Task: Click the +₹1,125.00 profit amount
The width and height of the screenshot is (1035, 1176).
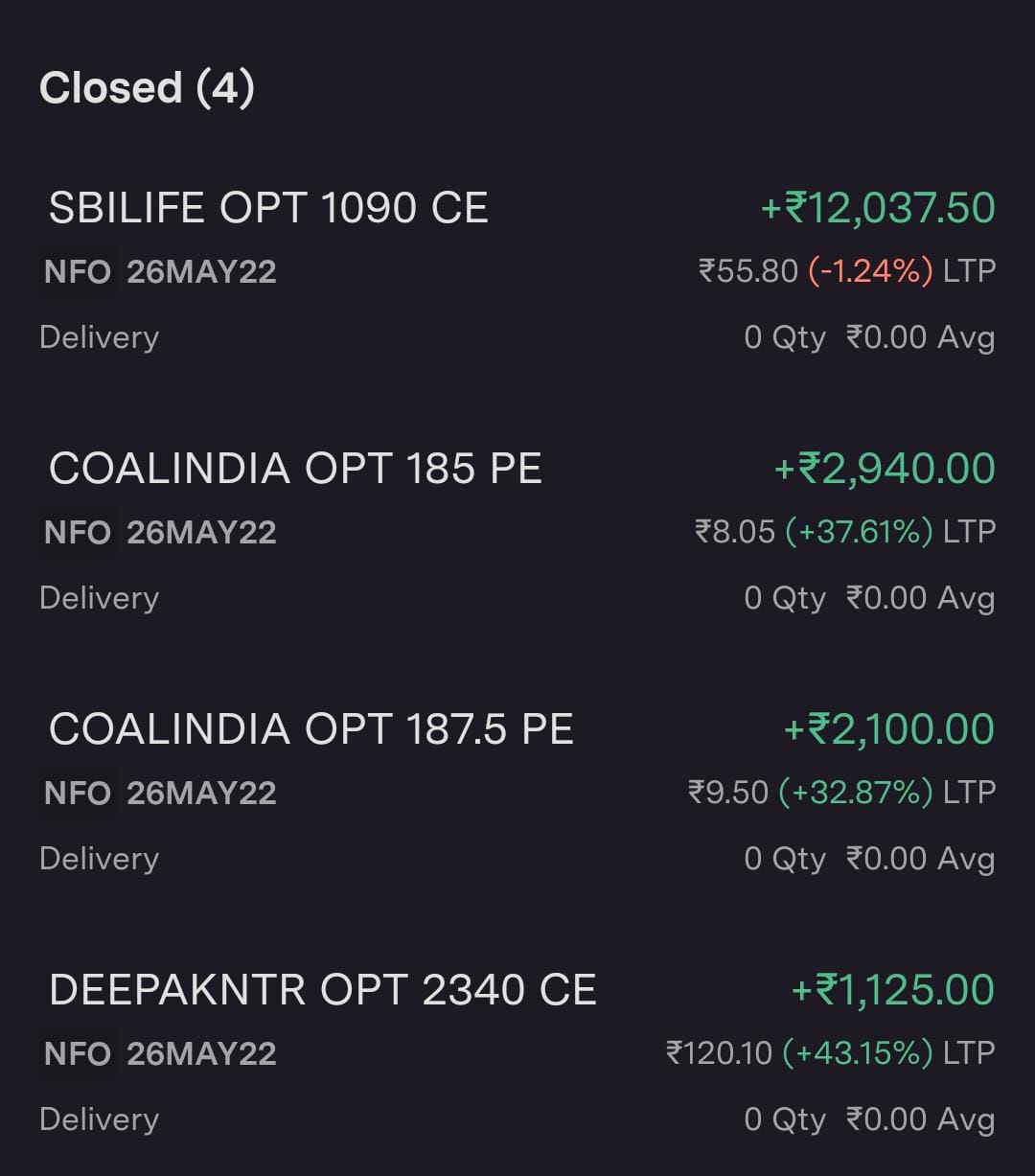Action: [x=893, y=990]
